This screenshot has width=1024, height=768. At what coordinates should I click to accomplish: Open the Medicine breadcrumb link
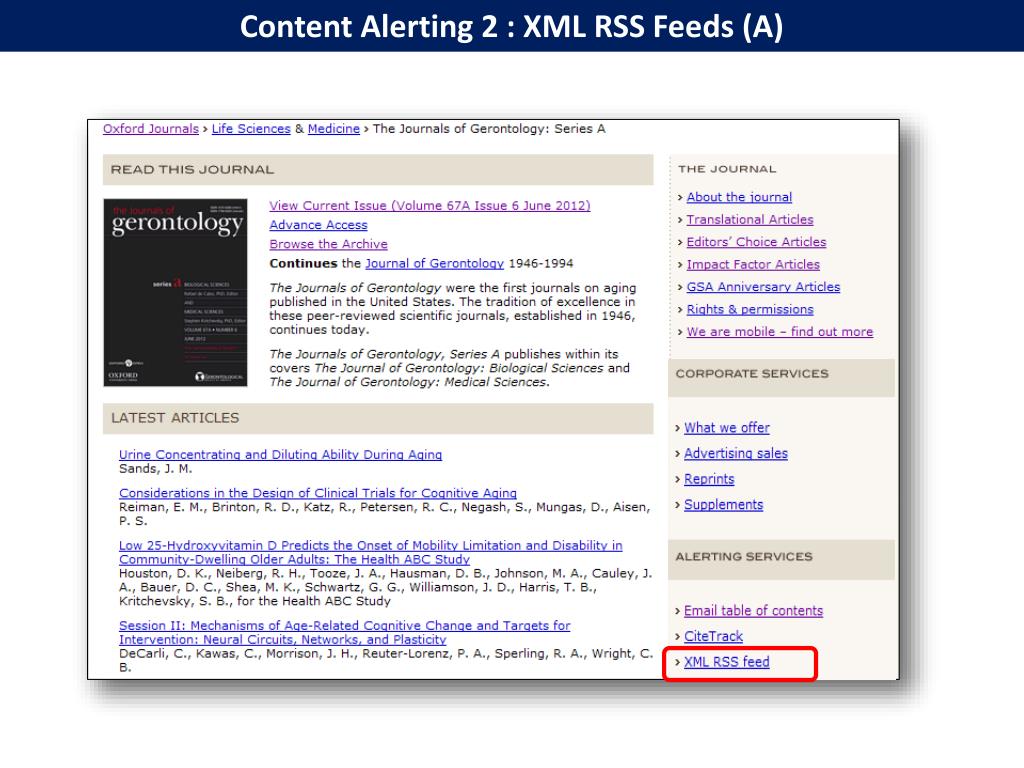pyautogui.click(x=334, y=129)
